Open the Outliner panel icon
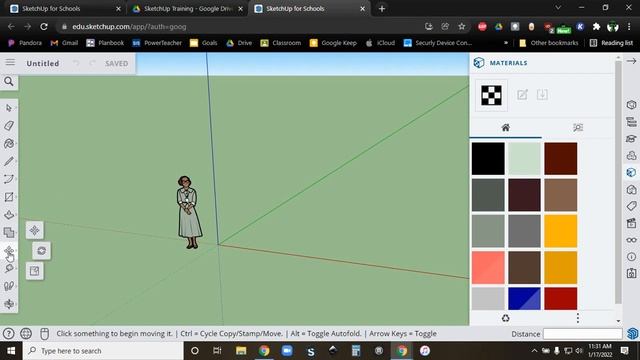 click(631, 122)
